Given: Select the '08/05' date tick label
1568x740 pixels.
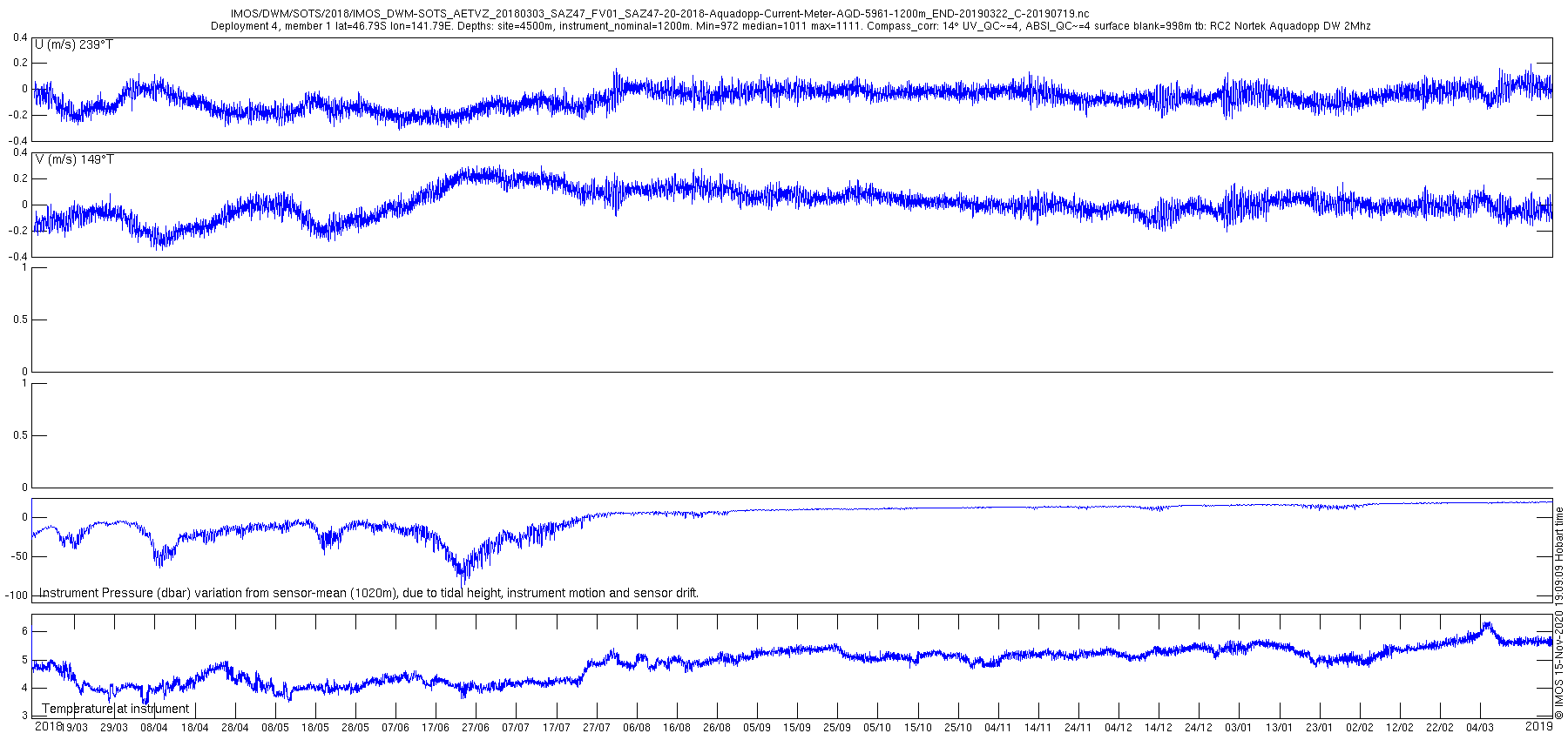Looking at the screenshot, I should point(274,728).
